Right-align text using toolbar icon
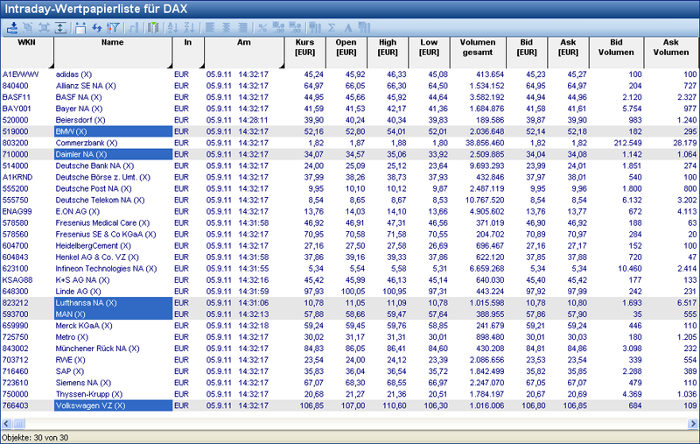This screenshot has width=700, height=444. point(243,27)
